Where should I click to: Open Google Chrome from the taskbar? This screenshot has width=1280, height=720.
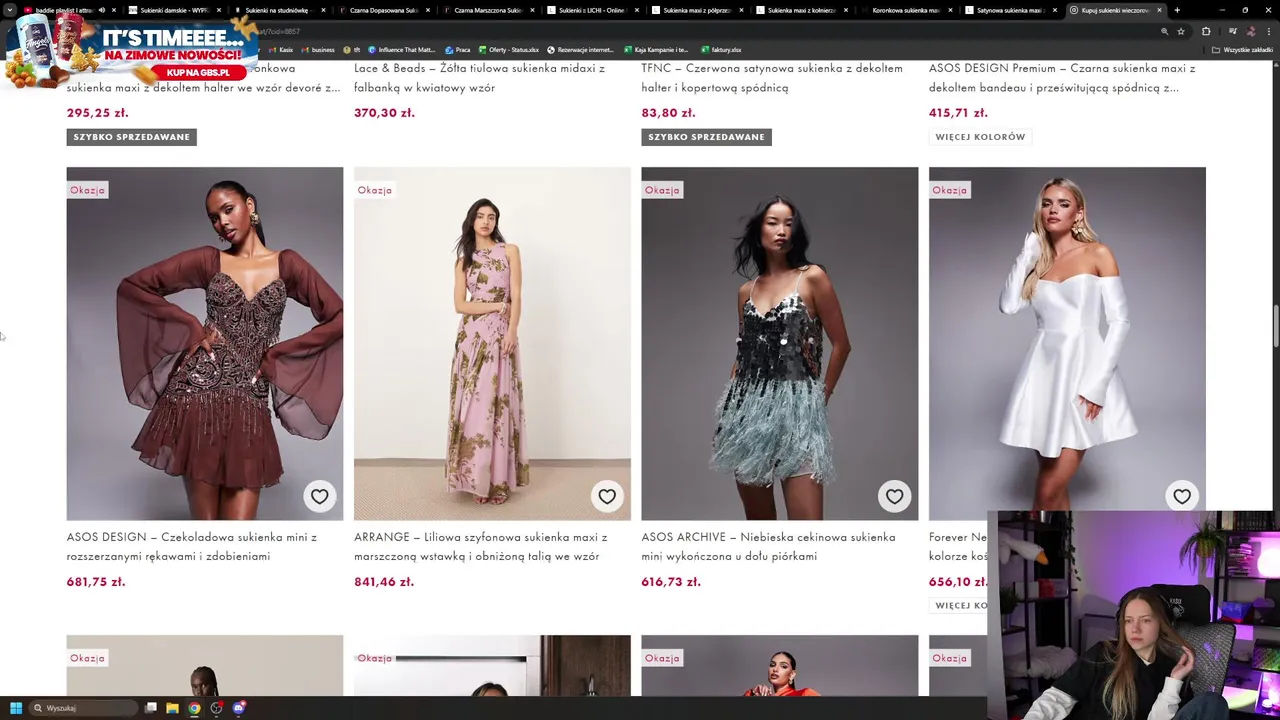[194, 708]
